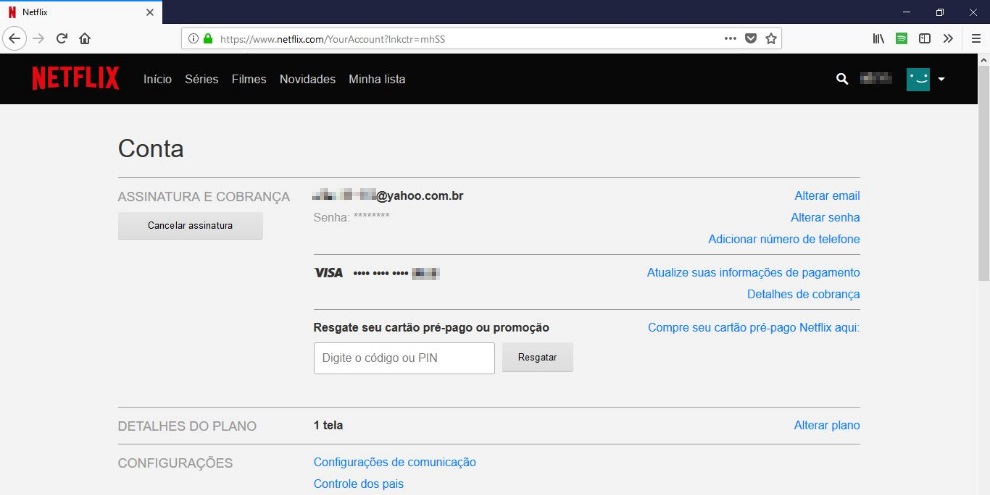Focus the Digite o código ou PIN field
Viewport: 990px width, 495px height.
click(404, 358)
